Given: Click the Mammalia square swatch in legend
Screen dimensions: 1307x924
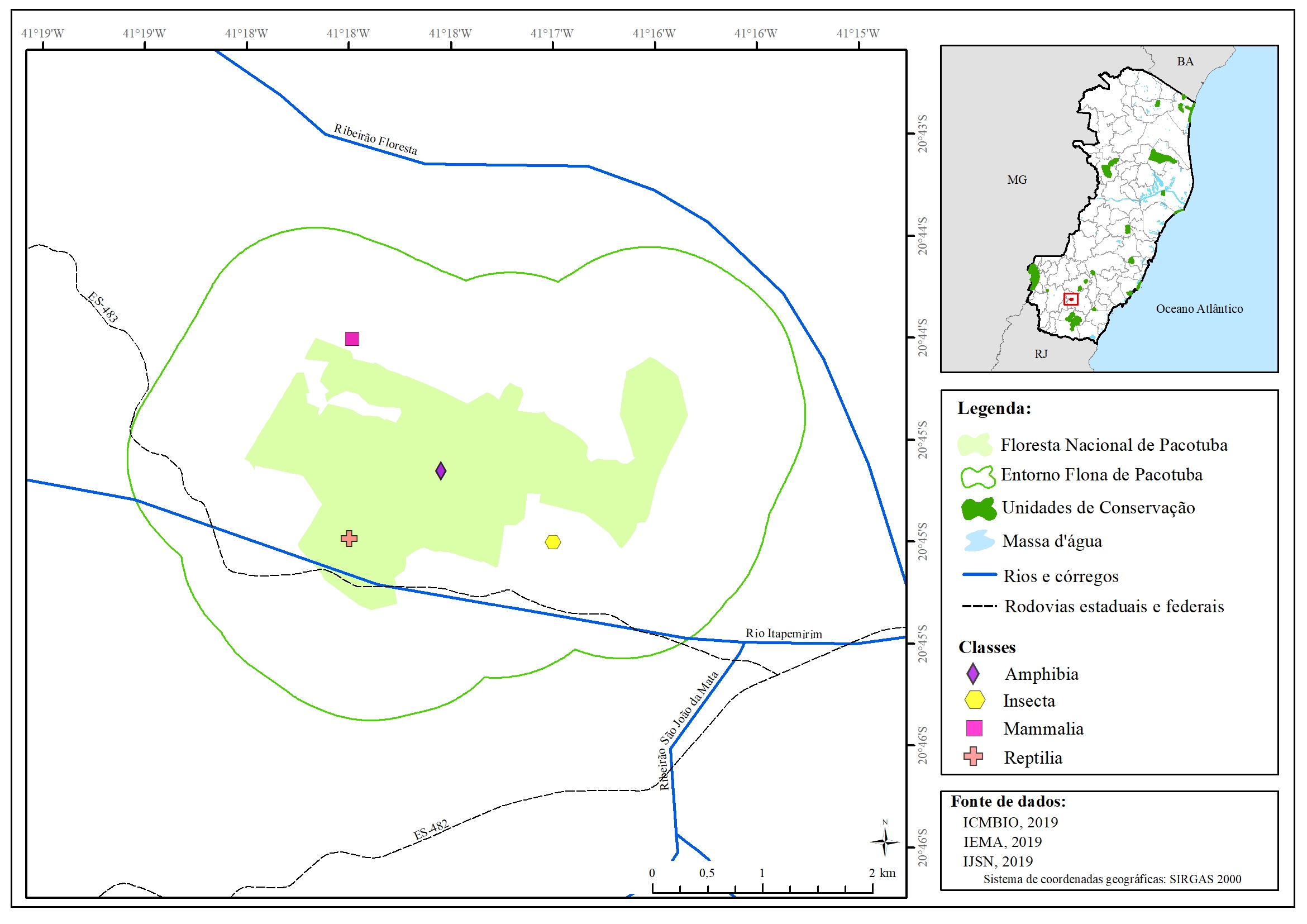Looking at the screenshot, I should point(974,728).
